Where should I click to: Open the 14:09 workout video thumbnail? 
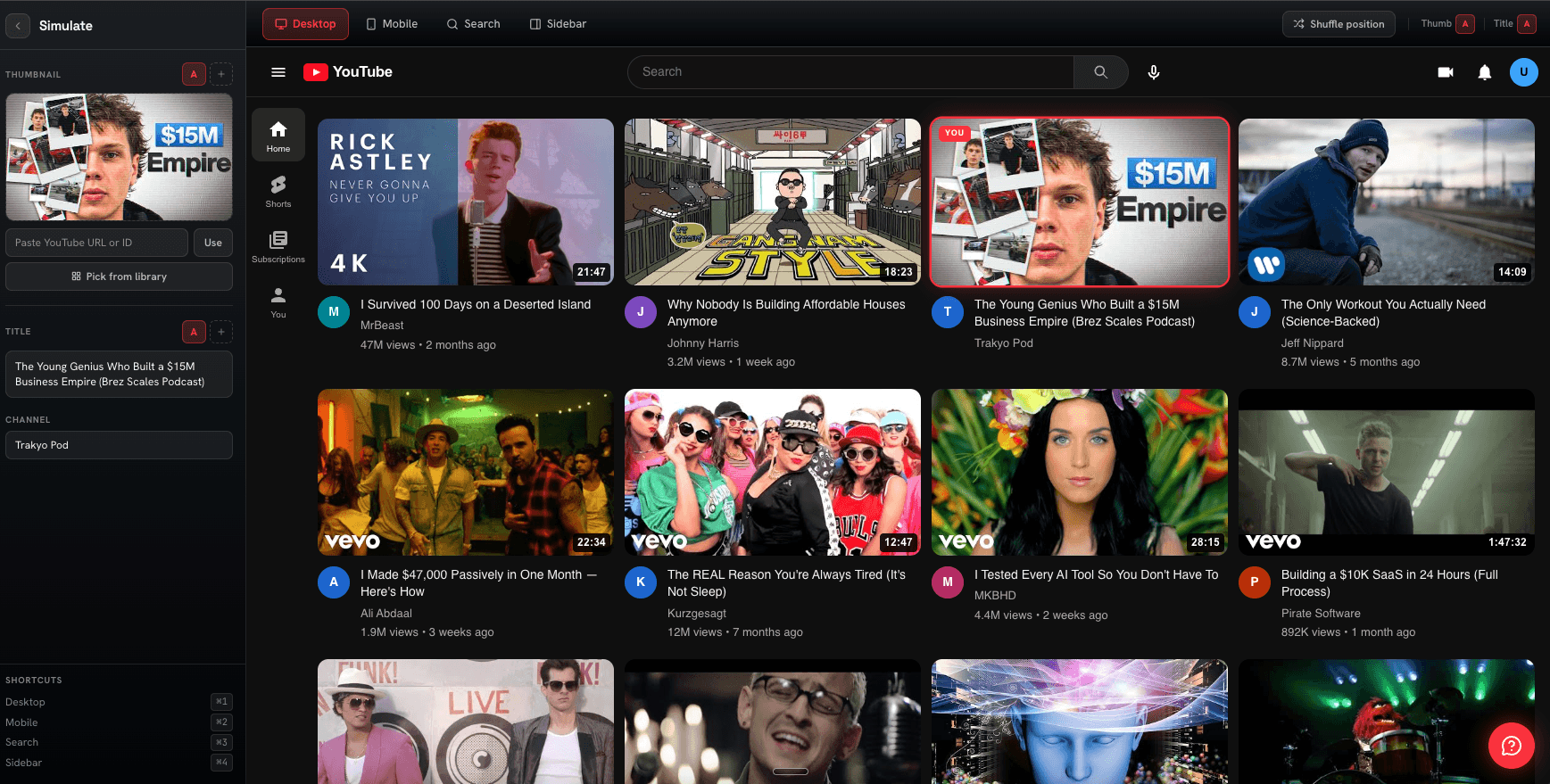coord(1387,202)
